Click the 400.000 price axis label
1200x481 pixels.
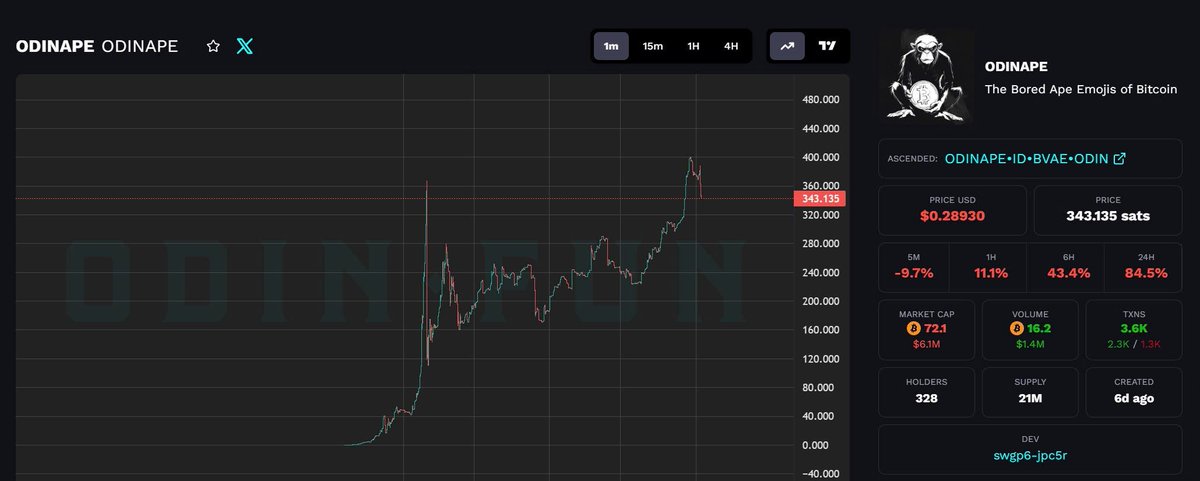point(823,158)
